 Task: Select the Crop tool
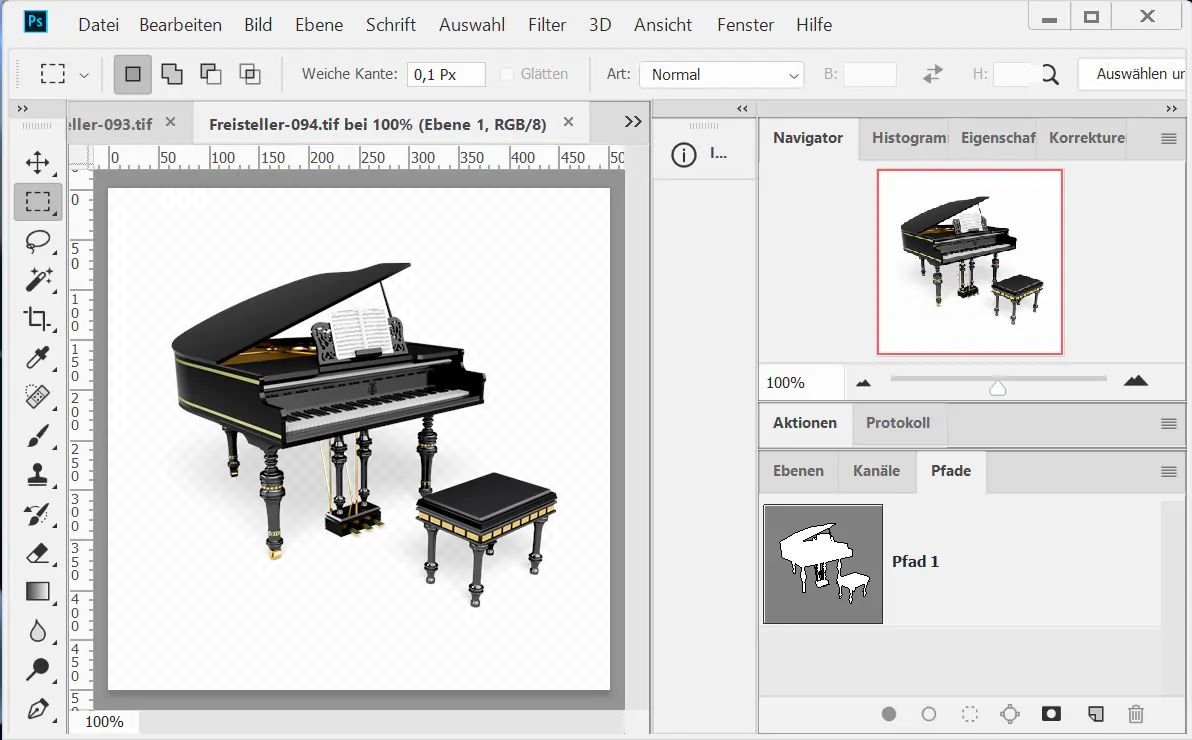click(x=38, y=318)
